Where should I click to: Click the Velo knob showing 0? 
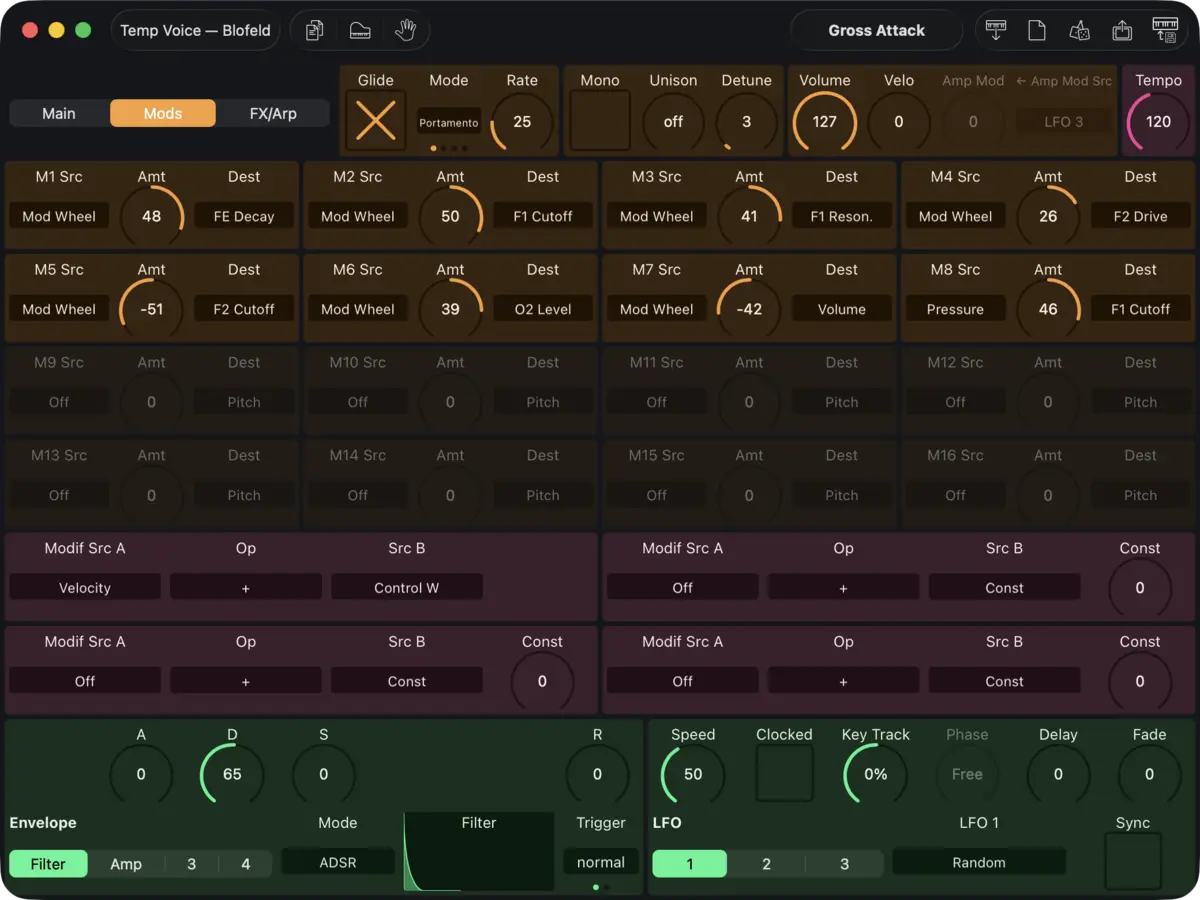(x=899, y=122)
